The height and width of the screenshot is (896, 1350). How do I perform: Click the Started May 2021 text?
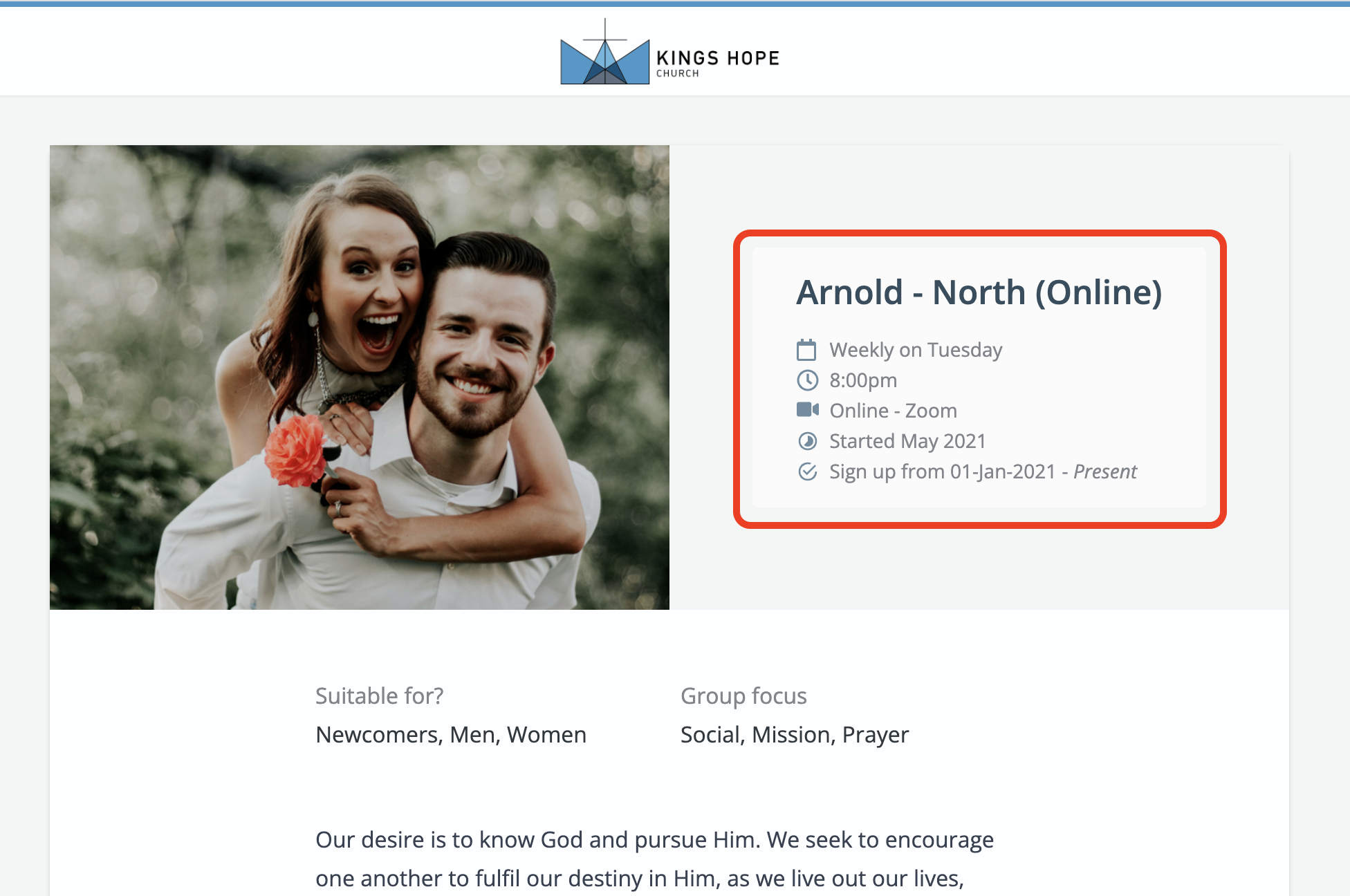coord(907,441)
